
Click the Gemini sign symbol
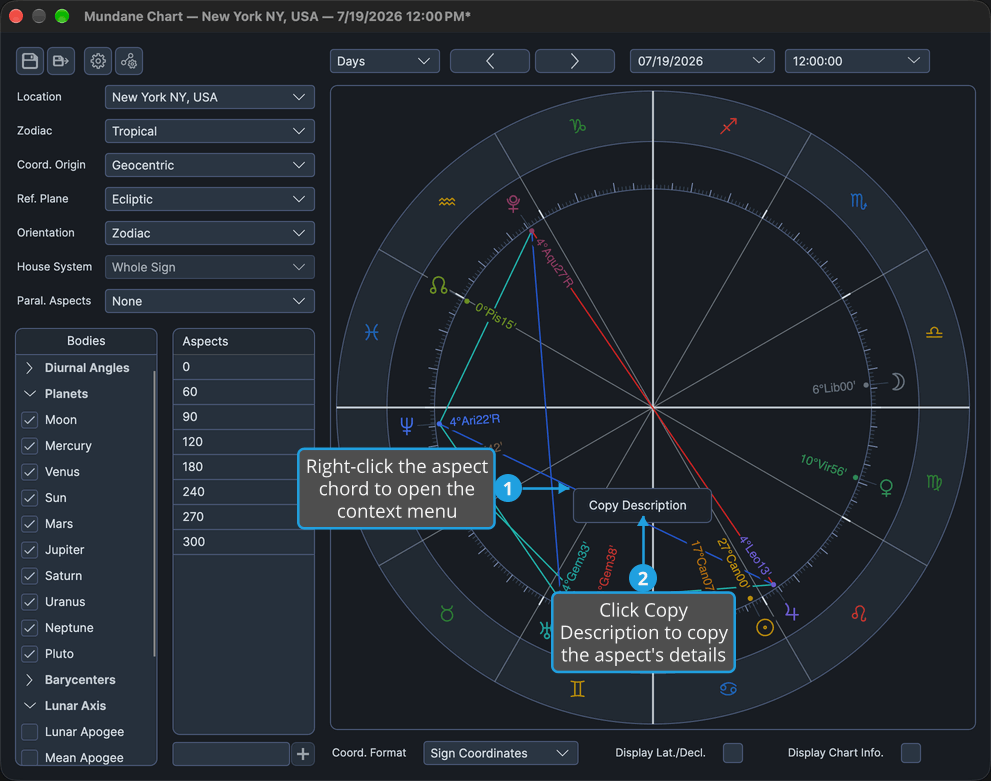[x=577, y=689]
